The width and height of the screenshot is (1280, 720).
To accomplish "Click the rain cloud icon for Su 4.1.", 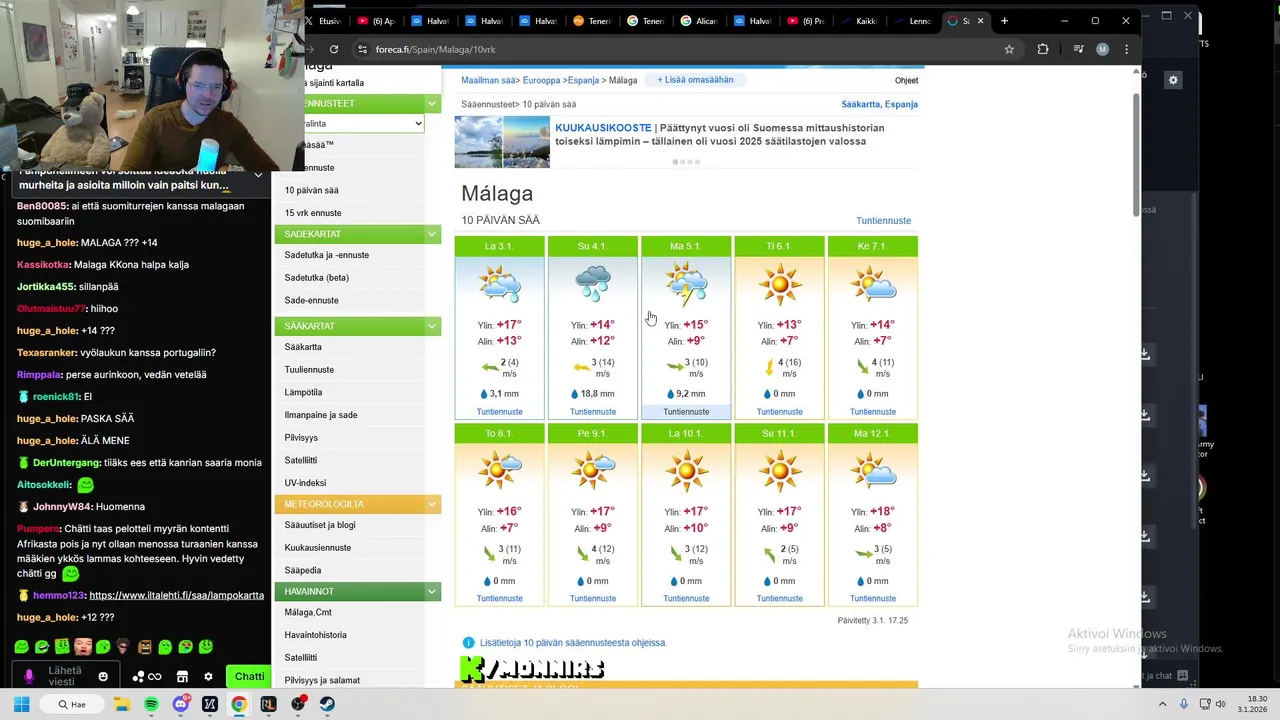I will [593, 284].
